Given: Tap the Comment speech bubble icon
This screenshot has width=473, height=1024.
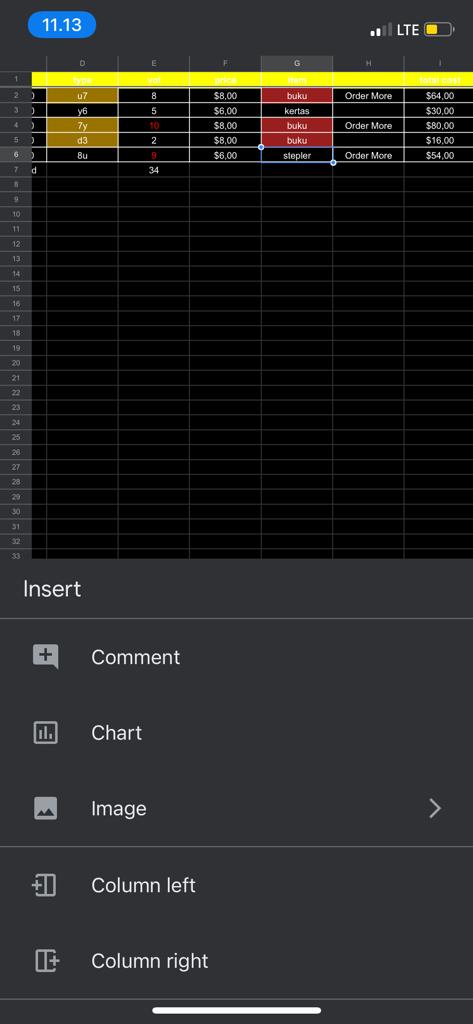Looking at the screenshot, I should [x=46, y=657].
